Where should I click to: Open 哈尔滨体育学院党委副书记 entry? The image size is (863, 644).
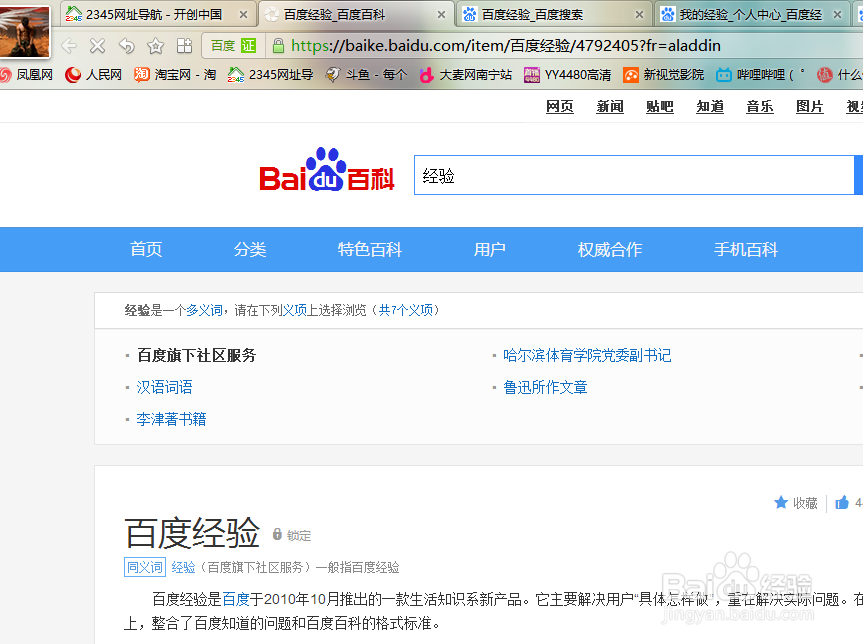pyautogui.click(x=587, y=356)
